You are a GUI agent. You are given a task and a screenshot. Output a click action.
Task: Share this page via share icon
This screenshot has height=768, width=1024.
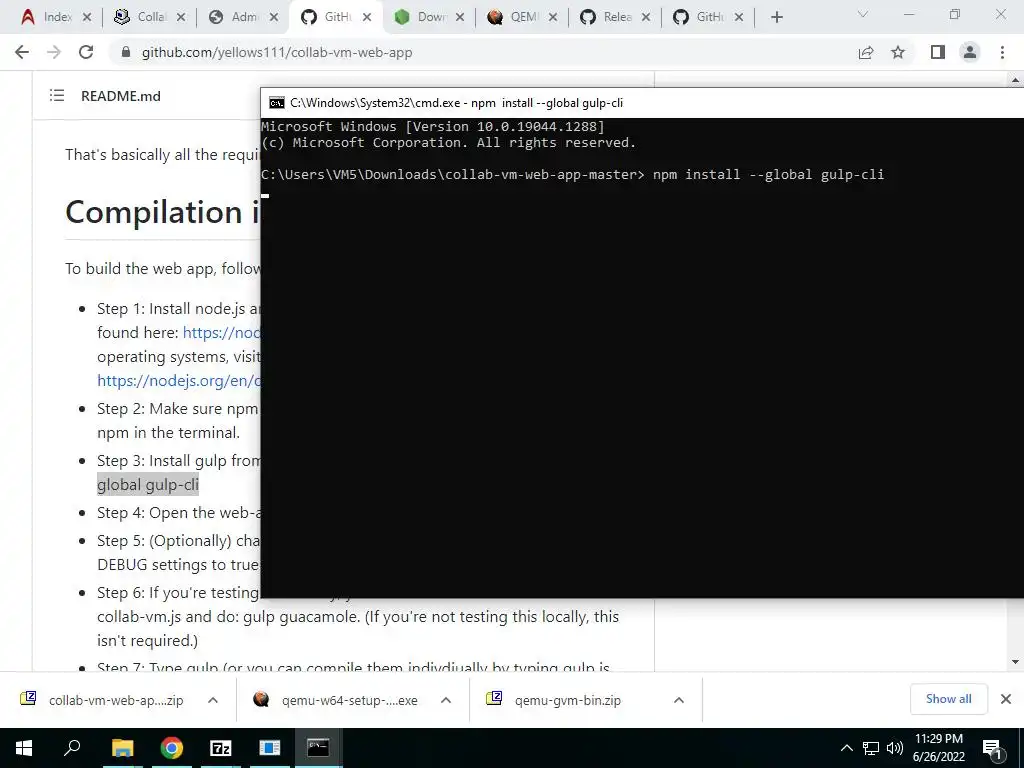pos(866,52)
